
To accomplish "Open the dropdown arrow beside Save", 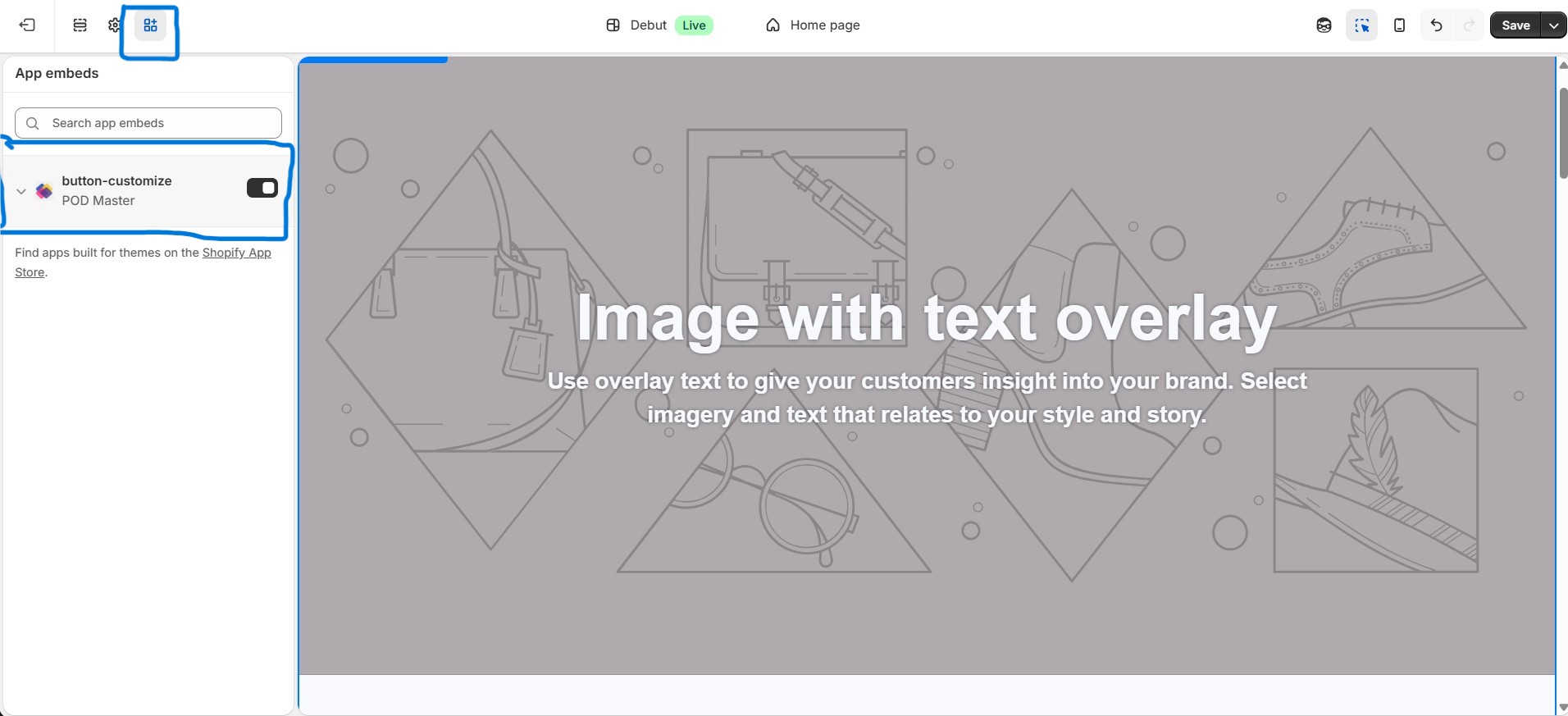I will [1553, 25].
